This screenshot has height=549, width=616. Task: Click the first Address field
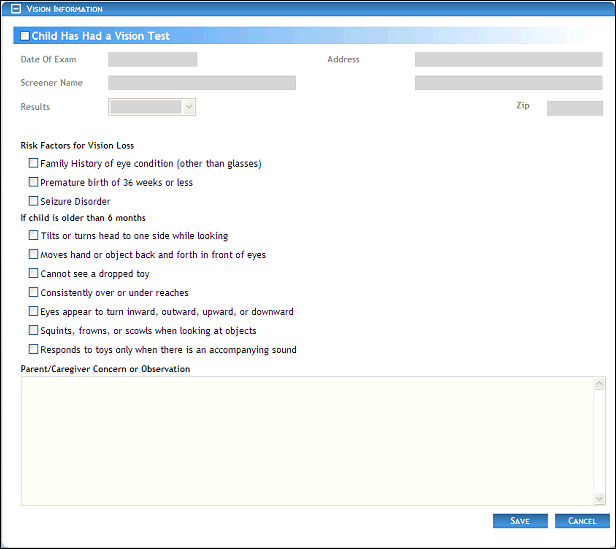tap(508, 60)
